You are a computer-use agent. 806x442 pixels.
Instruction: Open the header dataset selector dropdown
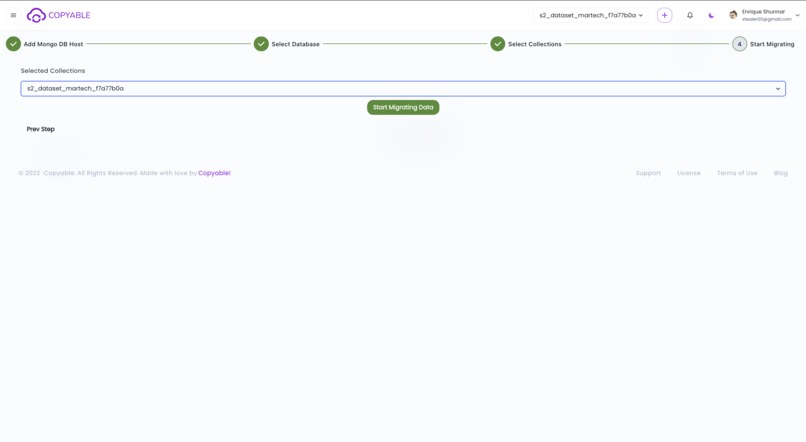tap(591, 15)
